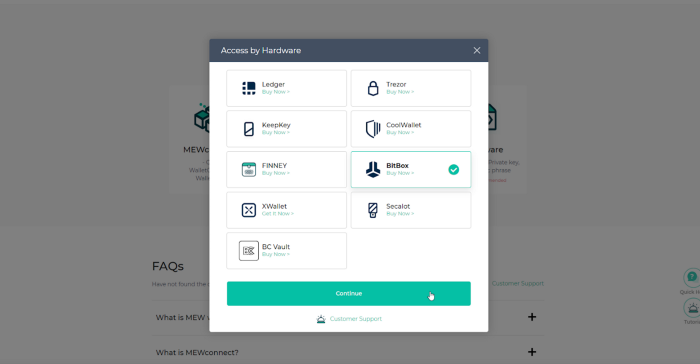
Task: Click the Tutorial bell icon on right edge
Action: point(692,308)
